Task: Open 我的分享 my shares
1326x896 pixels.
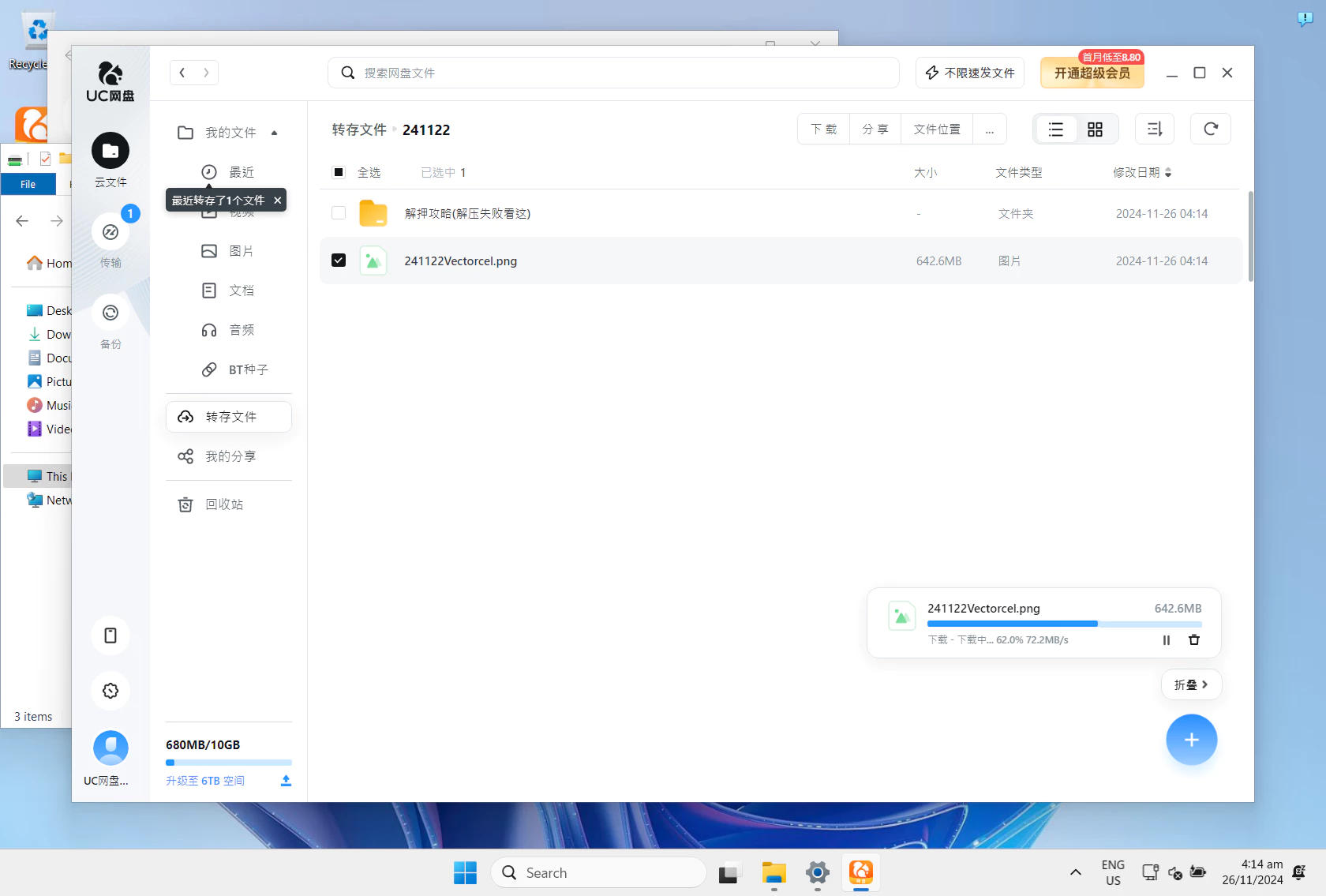Action: pos(217,456)
